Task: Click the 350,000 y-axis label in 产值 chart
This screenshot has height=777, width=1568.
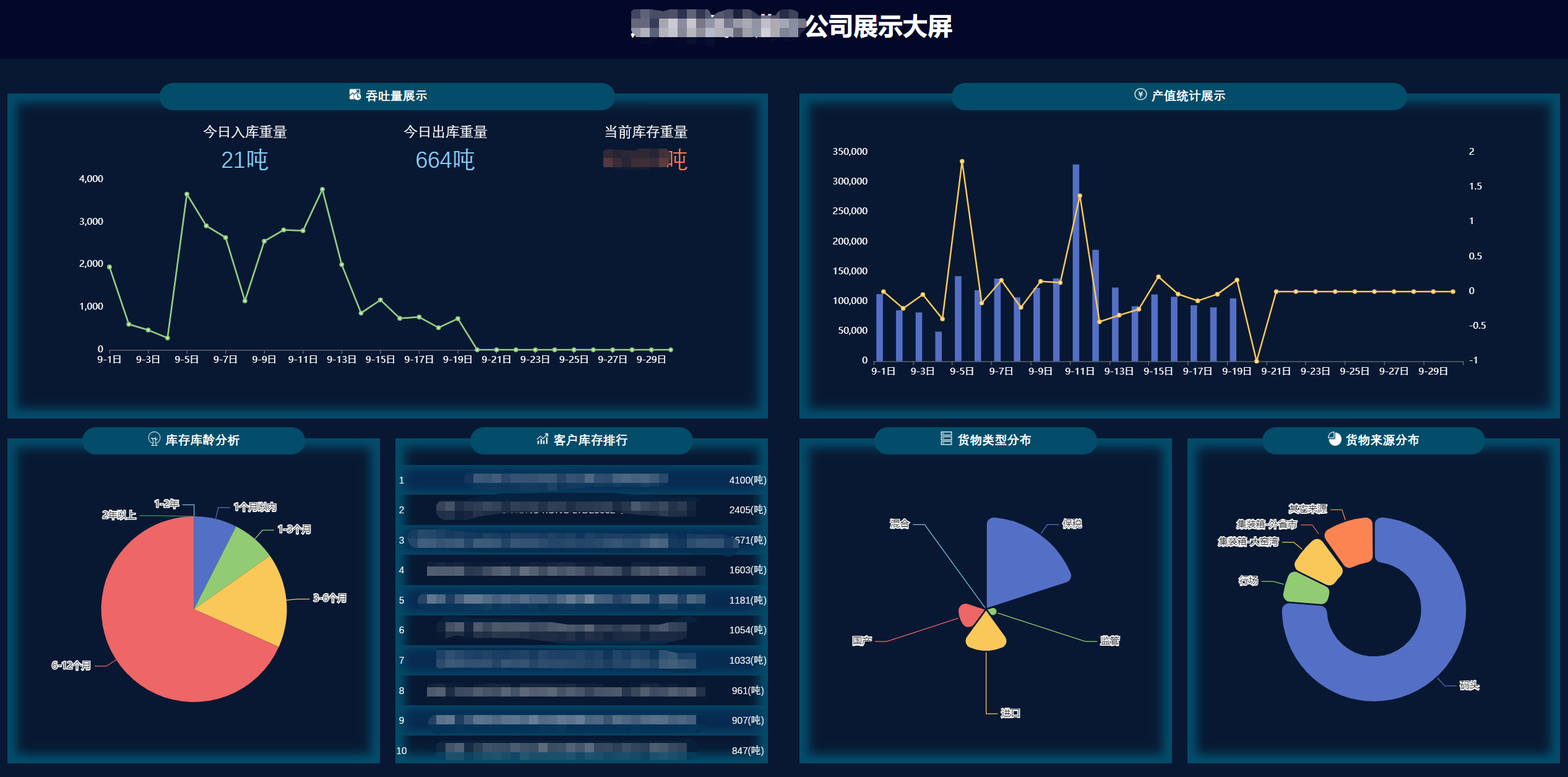Action: [850, 152]
